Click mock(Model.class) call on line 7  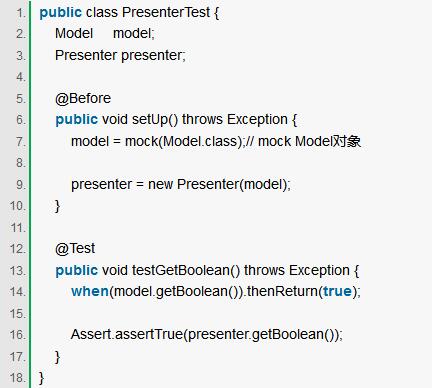tap(183, 141)
